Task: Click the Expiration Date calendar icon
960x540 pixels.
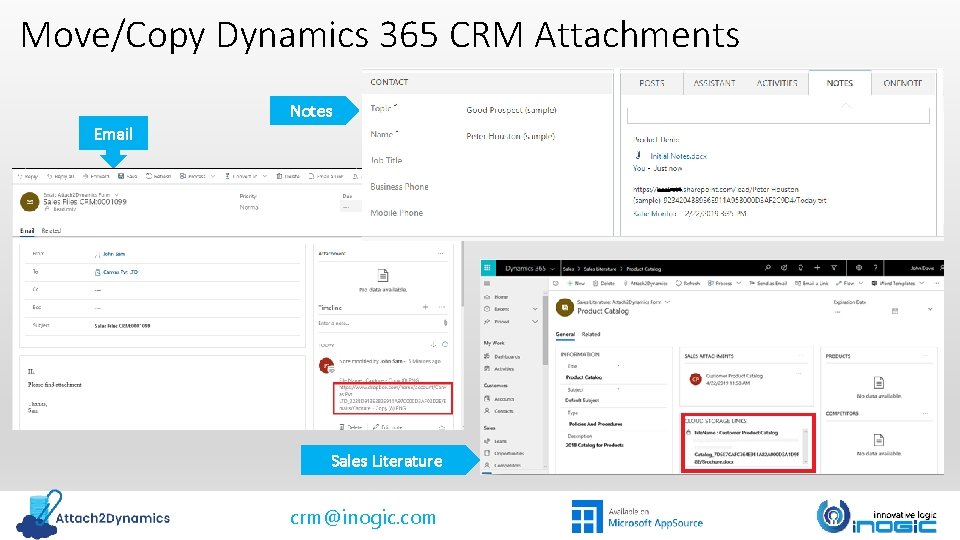Action: [894, 311]
